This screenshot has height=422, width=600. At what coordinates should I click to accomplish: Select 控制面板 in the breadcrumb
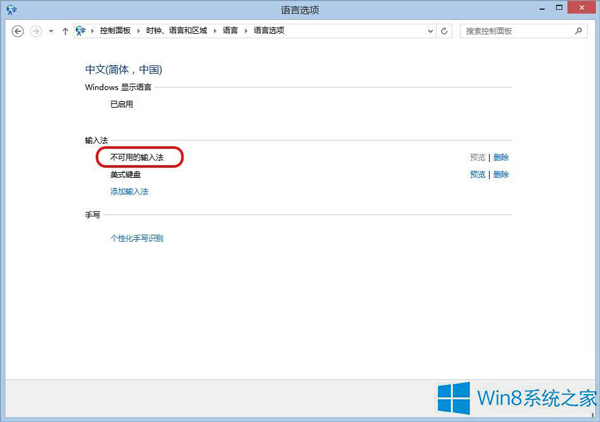click(x=115, y=31)
